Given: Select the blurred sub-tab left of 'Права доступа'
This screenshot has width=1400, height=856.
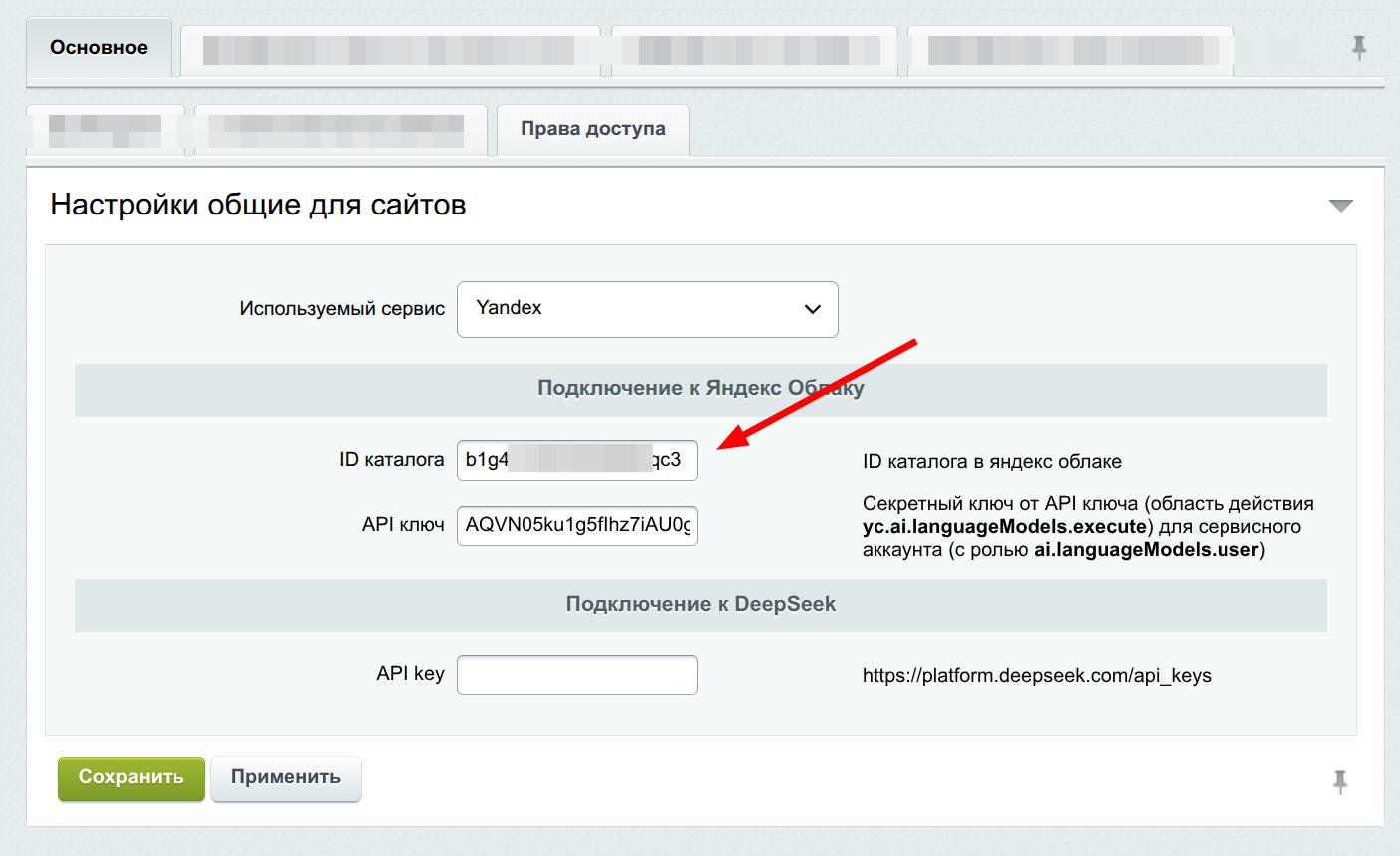Looking at the screenshot, I should pos(340,130).
